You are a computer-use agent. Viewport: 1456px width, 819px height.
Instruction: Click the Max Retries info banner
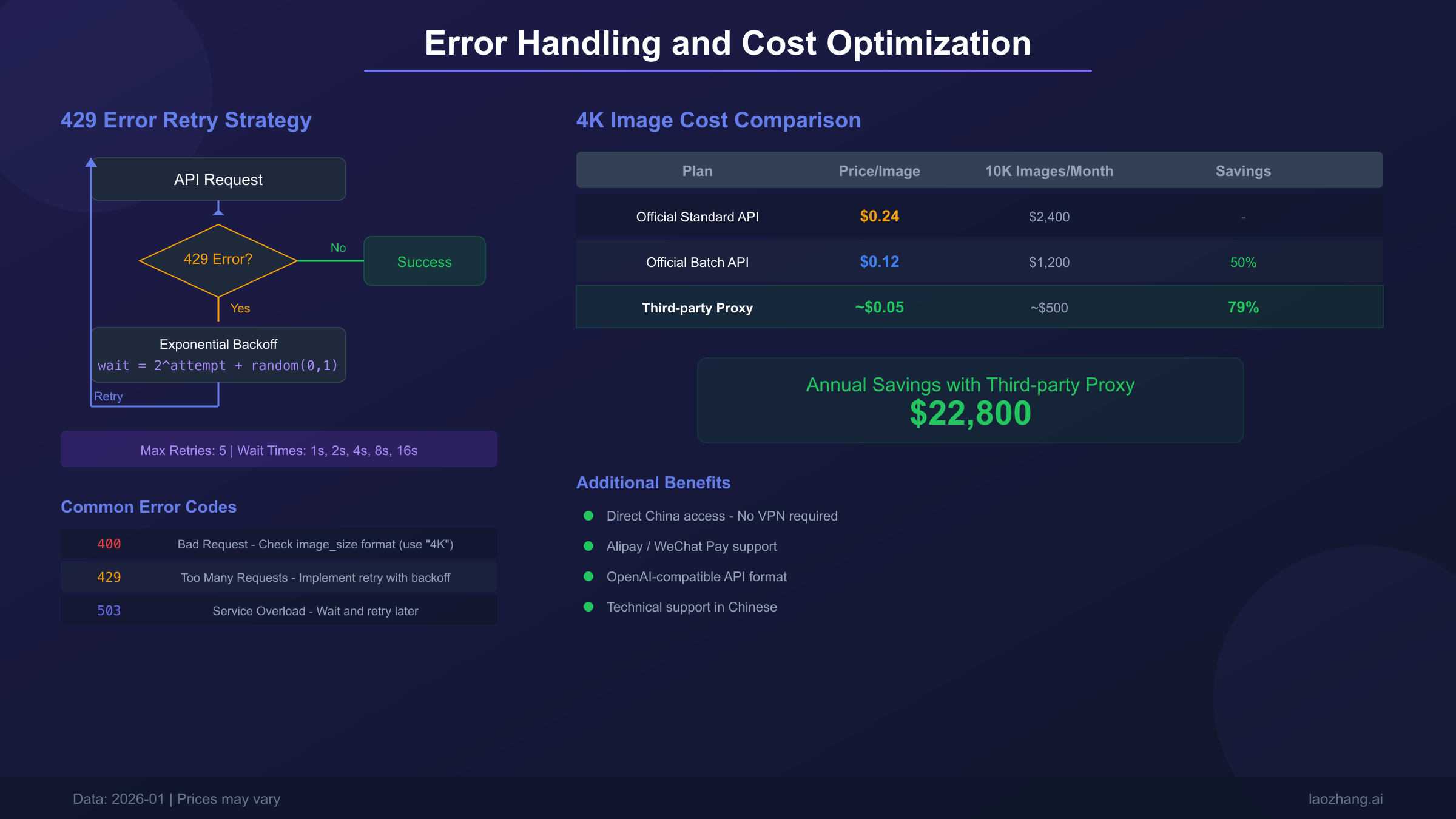pyautogui.click(x=279, y=450)
